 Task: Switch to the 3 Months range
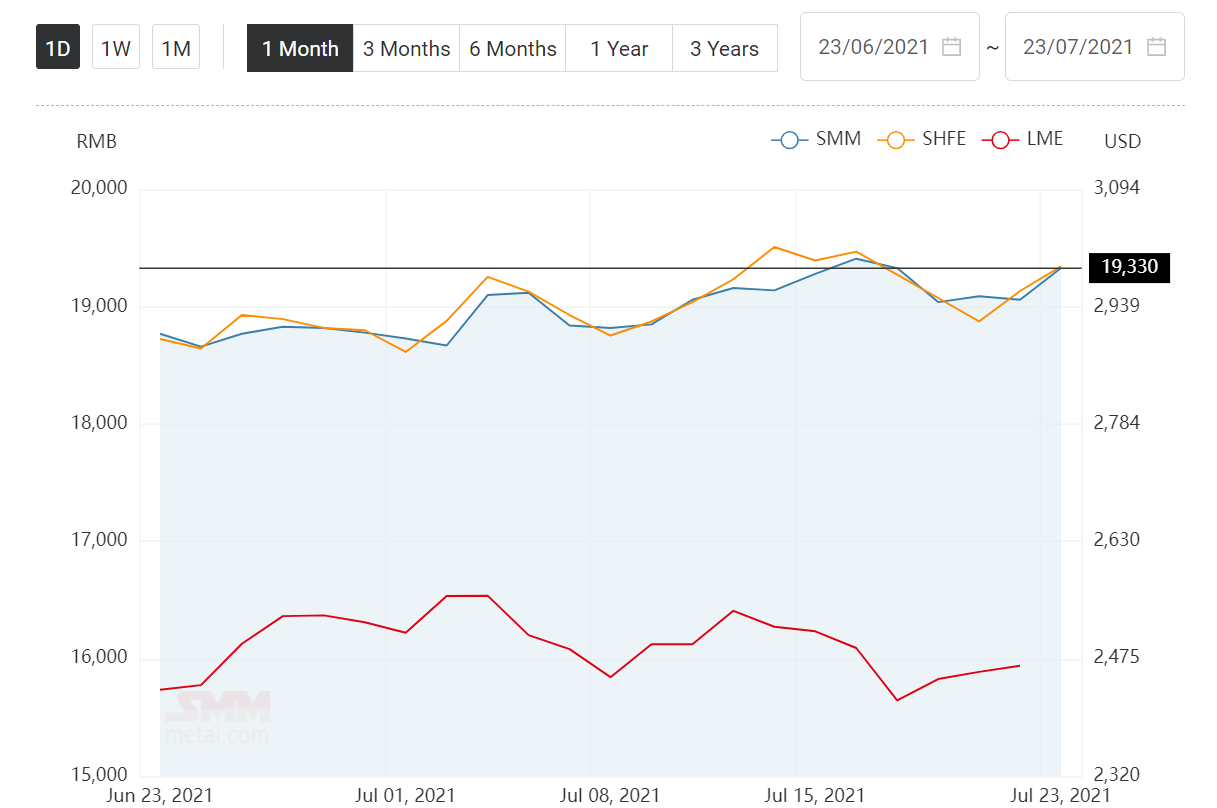(406, 49)
